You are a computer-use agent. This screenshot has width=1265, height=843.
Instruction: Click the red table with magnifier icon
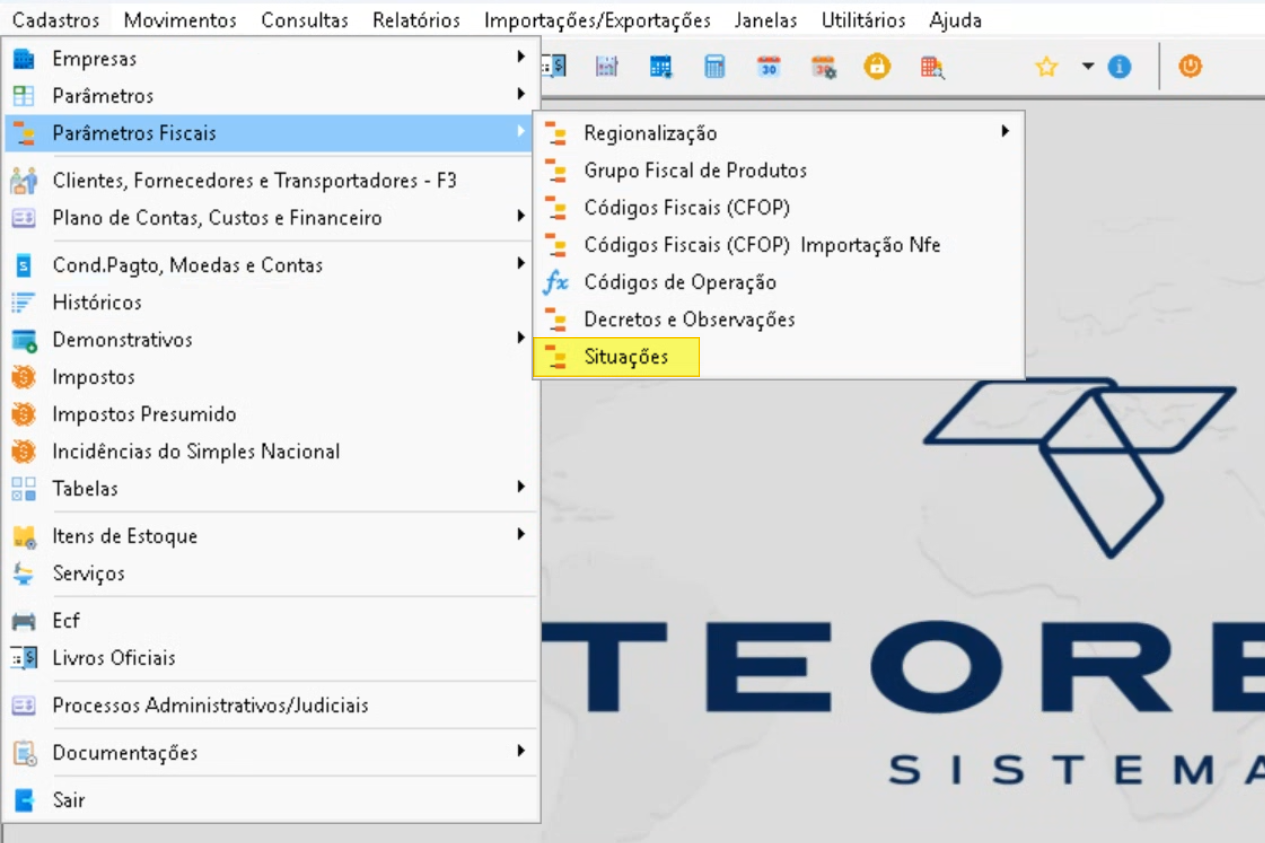(932, 67)
